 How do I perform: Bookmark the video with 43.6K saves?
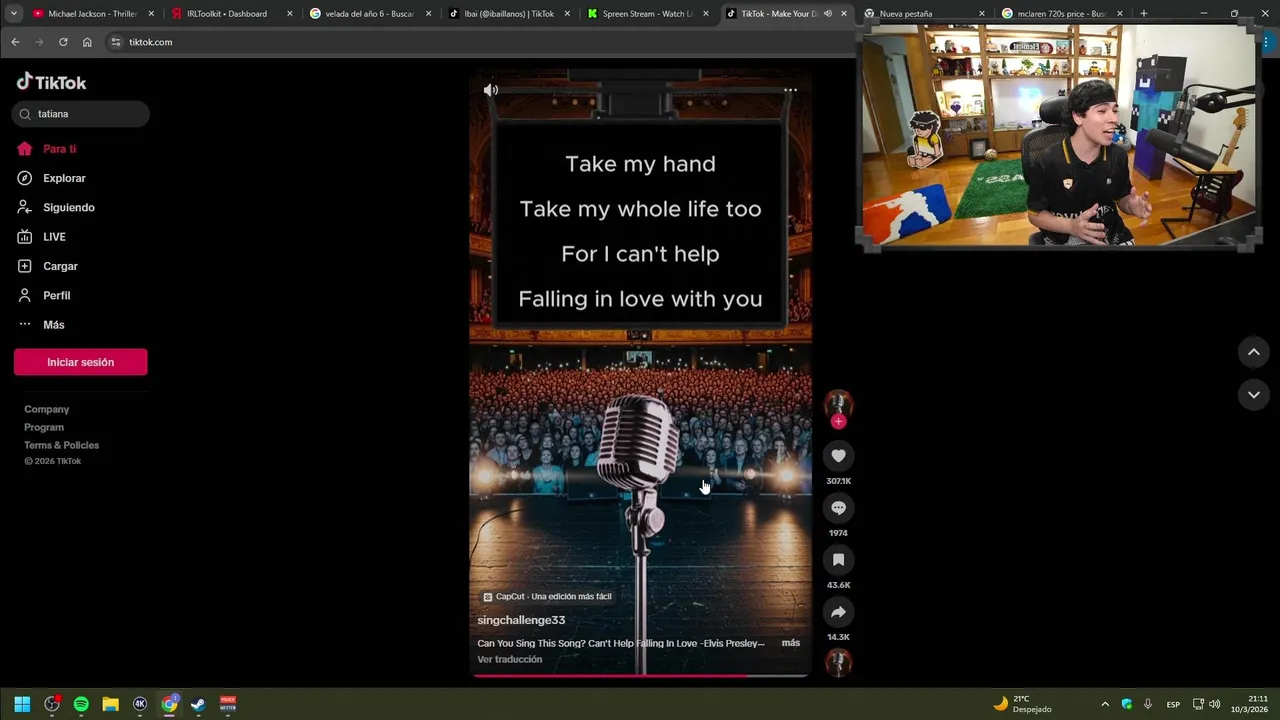point(838,560)
